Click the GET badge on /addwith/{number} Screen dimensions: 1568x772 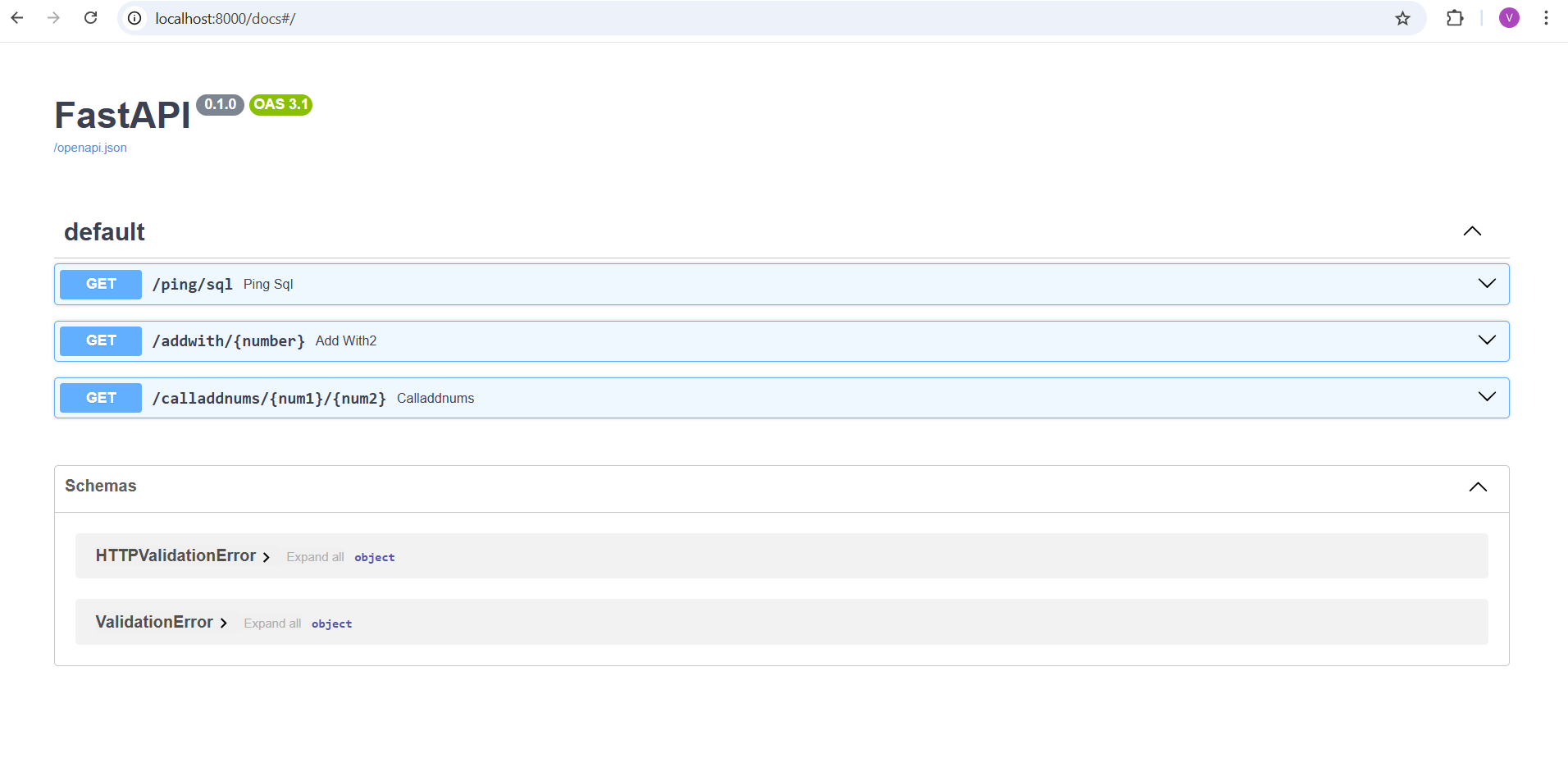coord(99,340)
